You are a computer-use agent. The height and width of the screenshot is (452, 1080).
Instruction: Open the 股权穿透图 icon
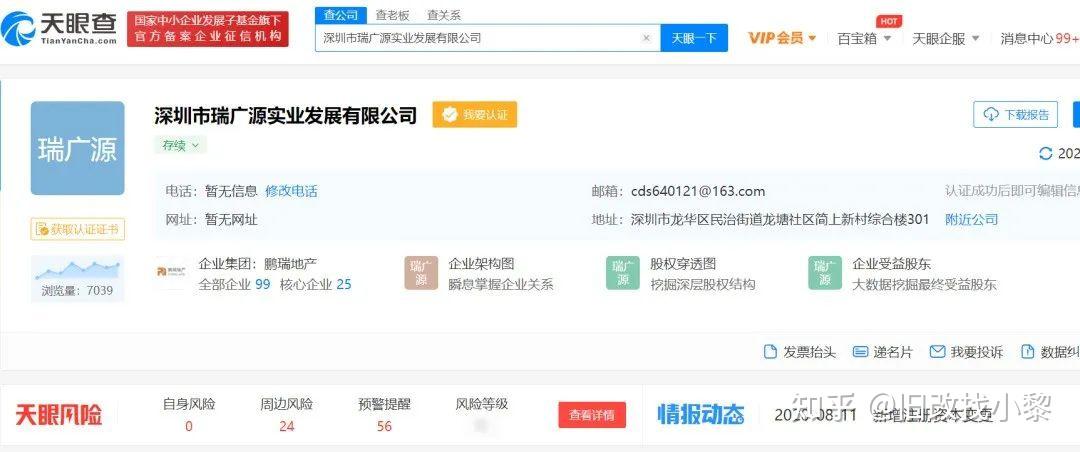[623, 273]
